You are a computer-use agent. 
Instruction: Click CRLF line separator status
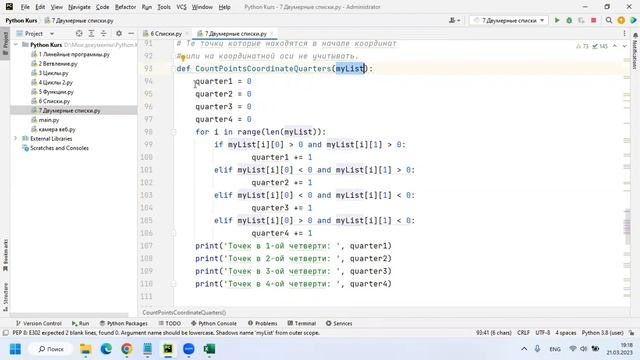pyautogui.click(x=523, y=333)
